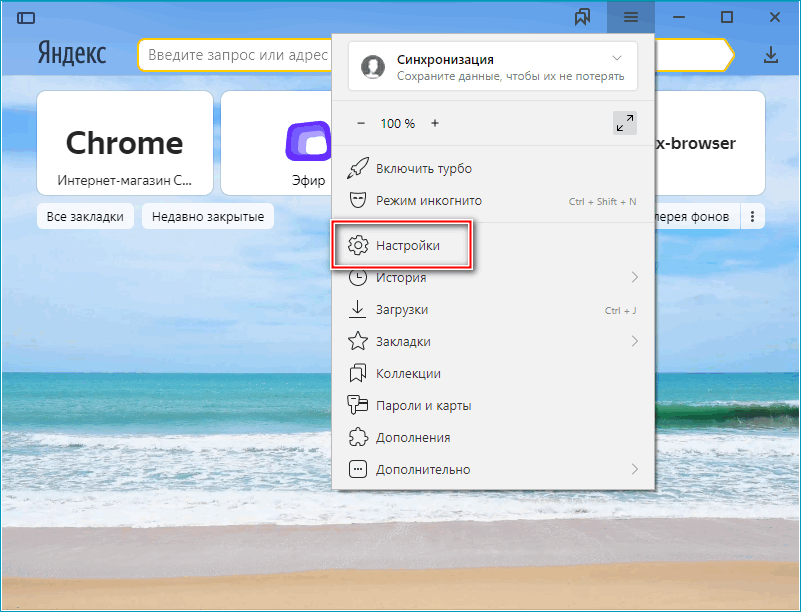Open Settings (Настройки) menu item
The height and width of the screenshot is (612, 801).
pyautogui.click(x=407, y=245)
